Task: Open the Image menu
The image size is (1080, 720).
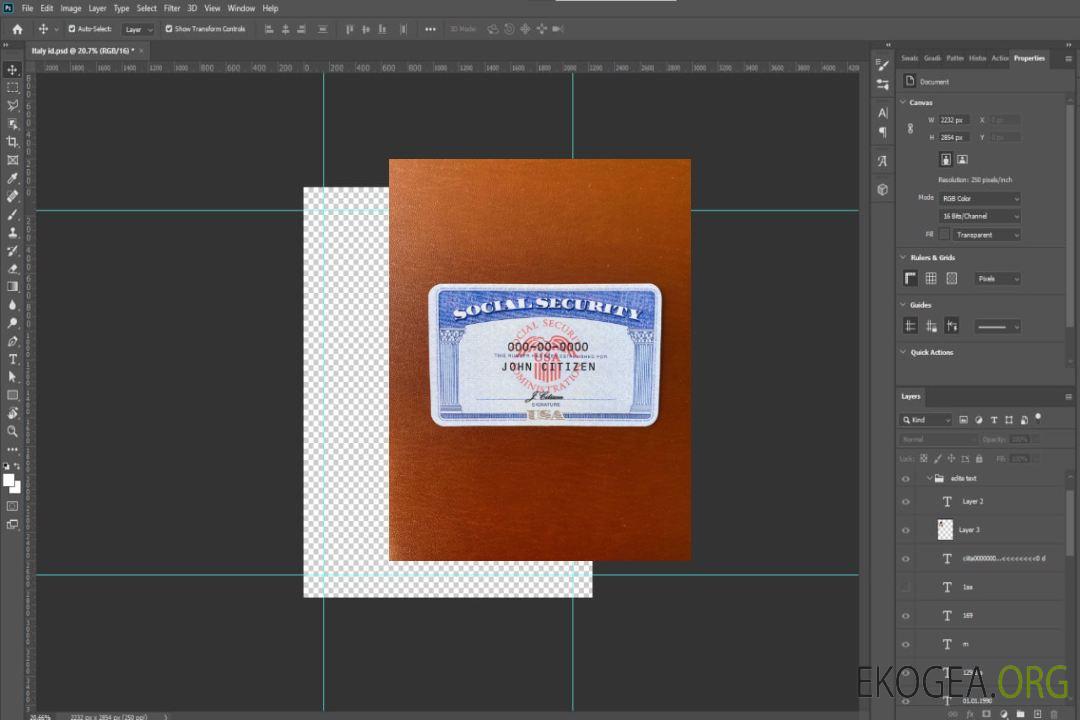Action: pyautogui.click(x=71, y=8)
